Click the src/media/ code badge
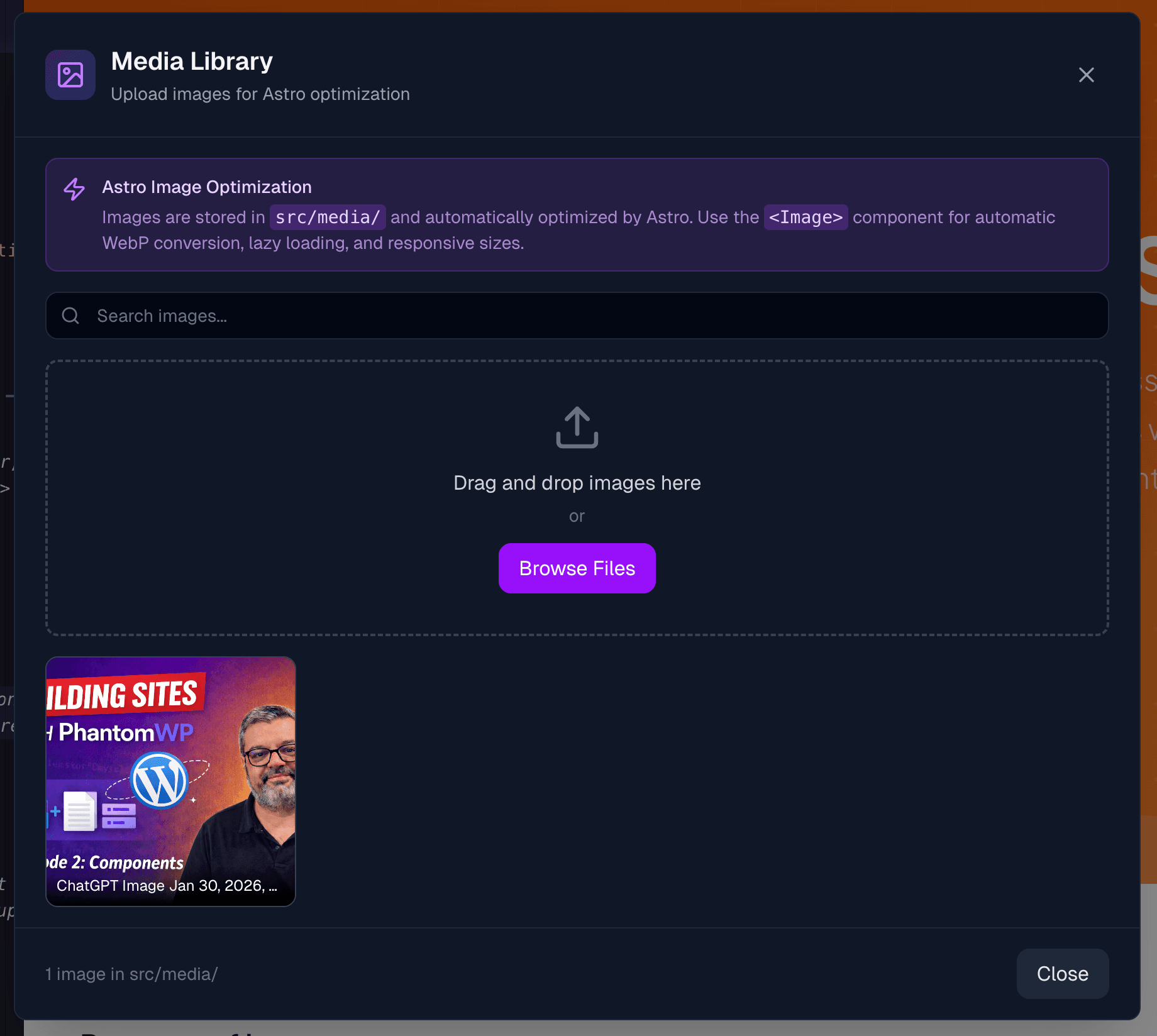This screenshot has width=1157, height=1036. (327, 217)
